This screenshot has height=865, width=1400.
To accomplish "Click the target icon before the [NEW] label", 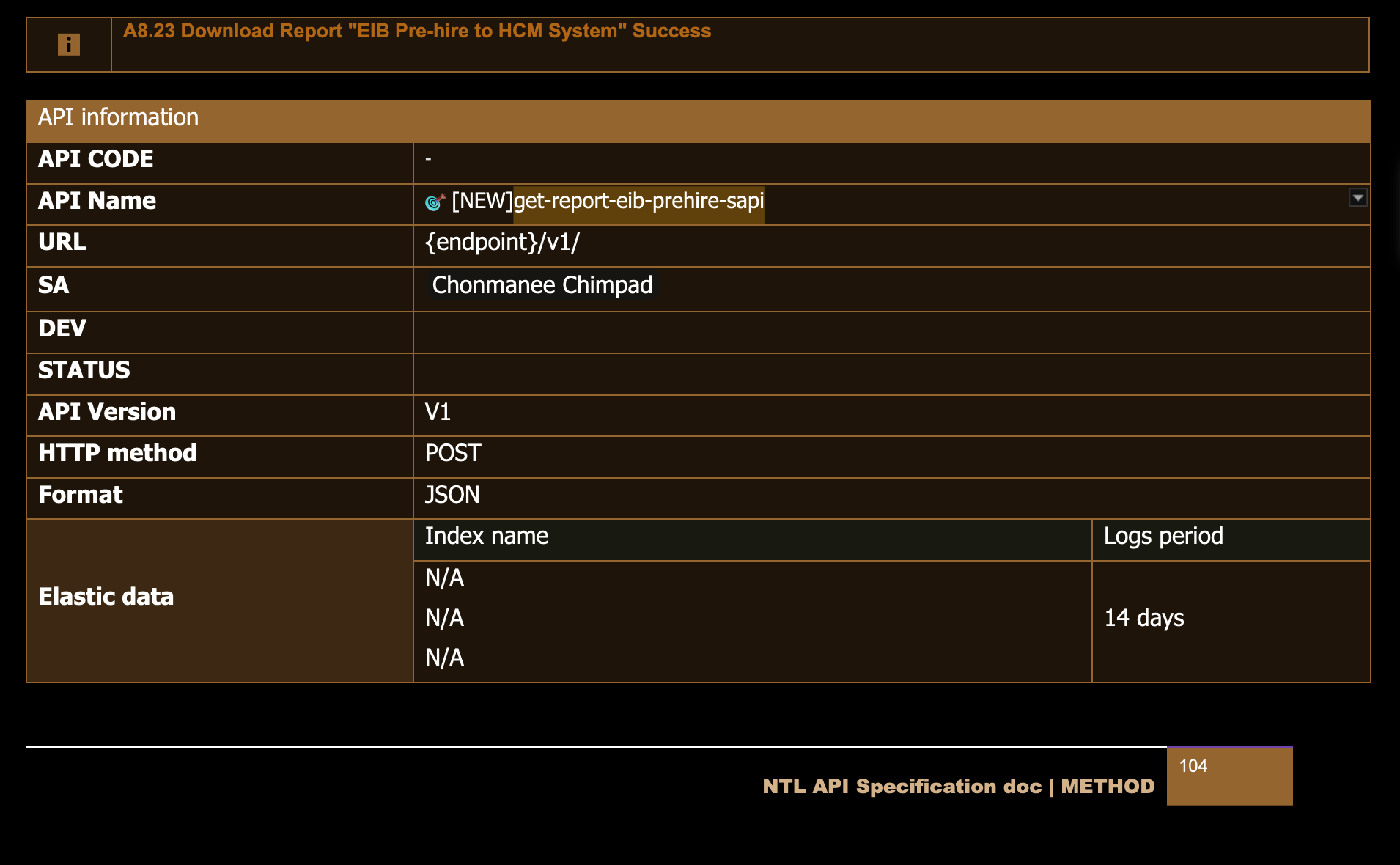I will click(435, 202).
